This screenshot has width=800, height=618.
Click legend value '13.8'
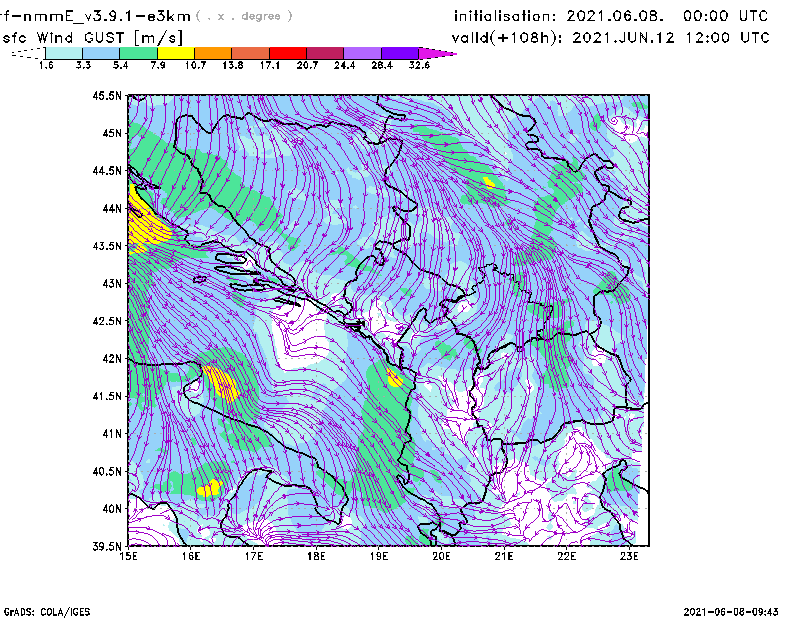point(233,65)
